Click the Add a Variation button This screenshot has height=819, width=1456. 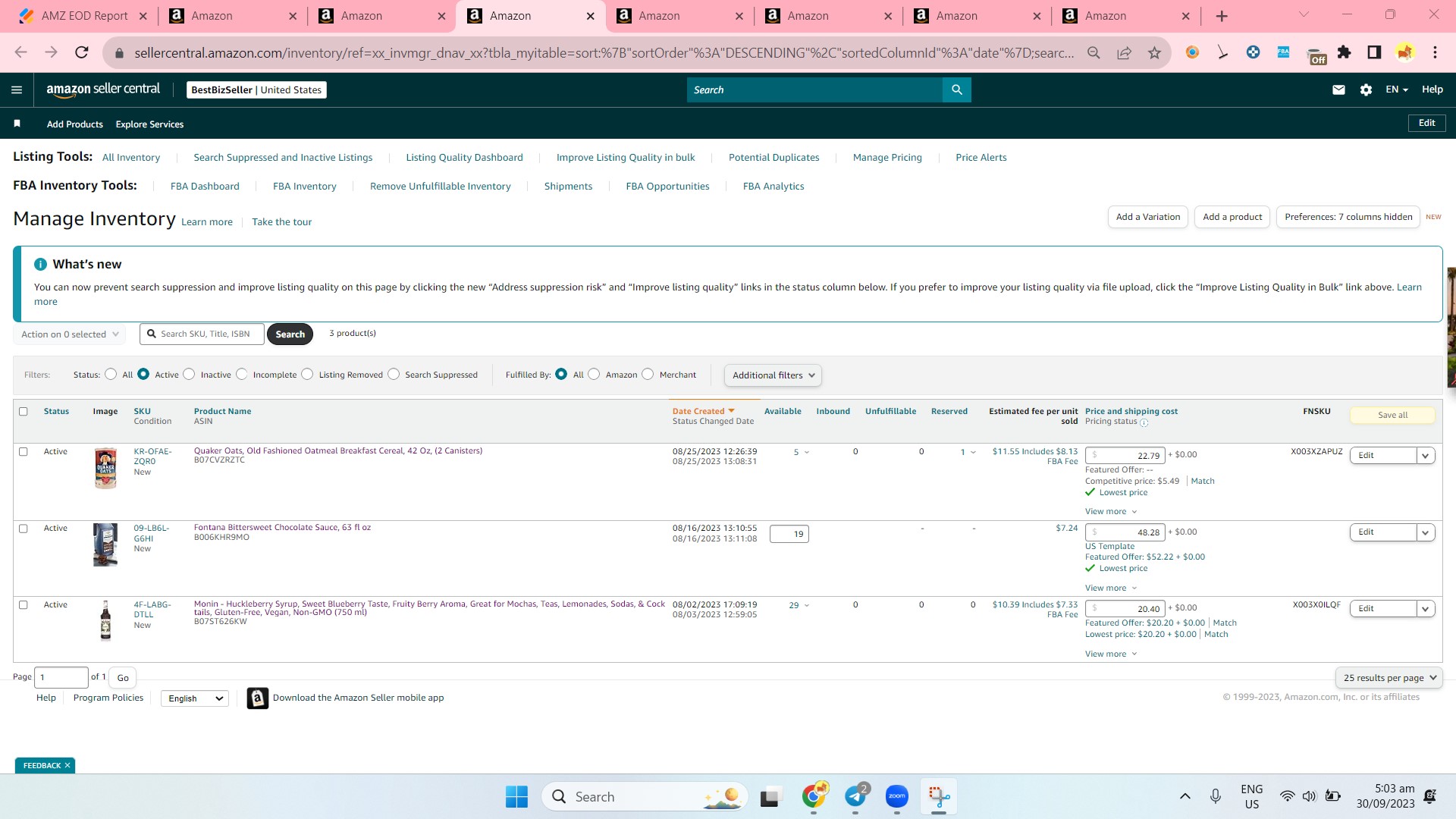click(1148, 217)
